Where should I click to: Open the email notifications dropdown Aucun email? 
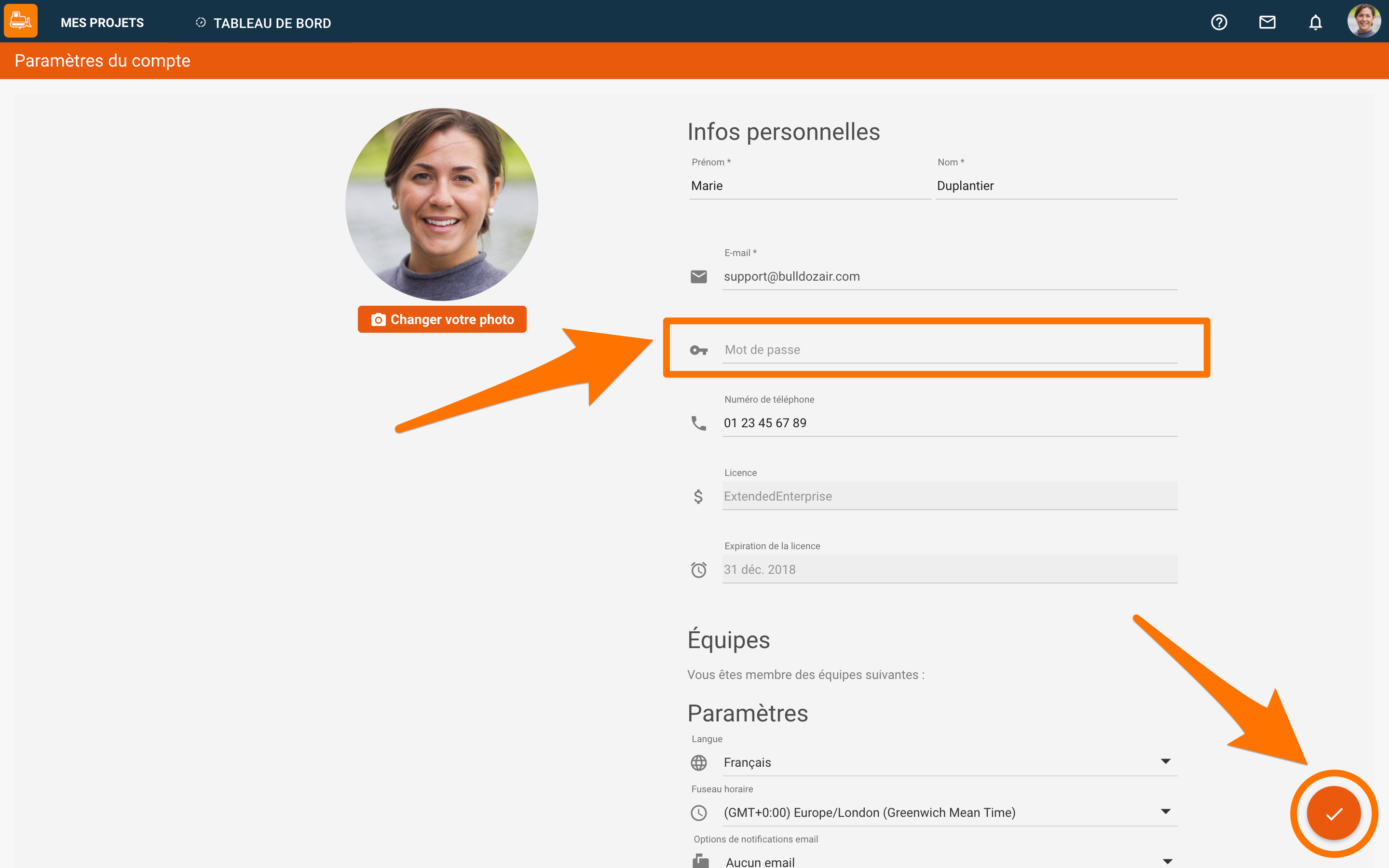coord(949,861)
